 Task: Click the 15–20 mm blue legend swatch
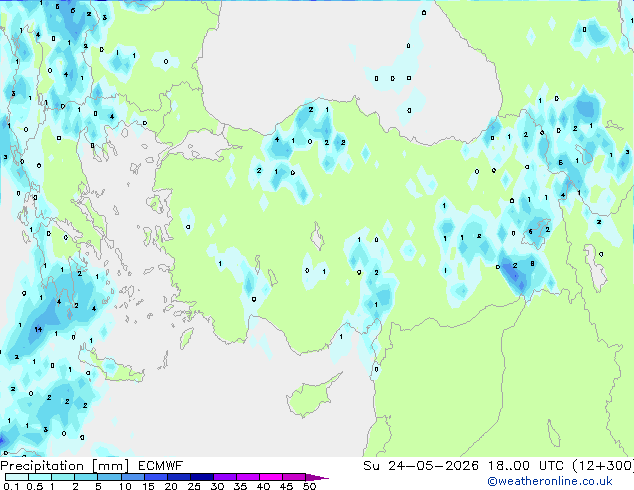coord(155,477)
